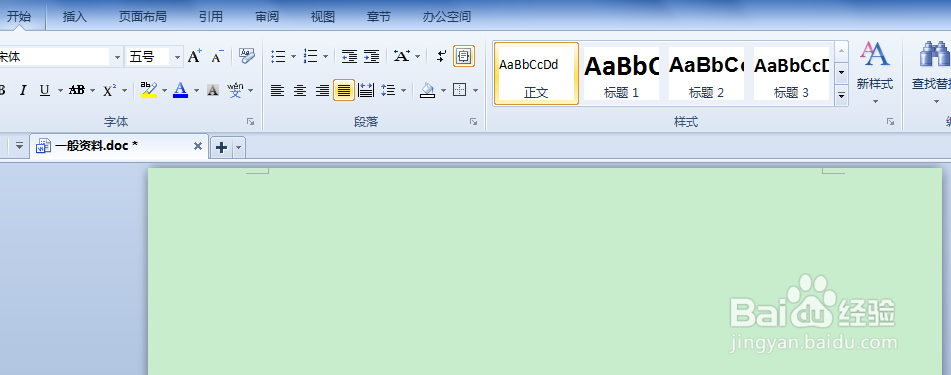
Task: Align text left
Action: point(277,90)
